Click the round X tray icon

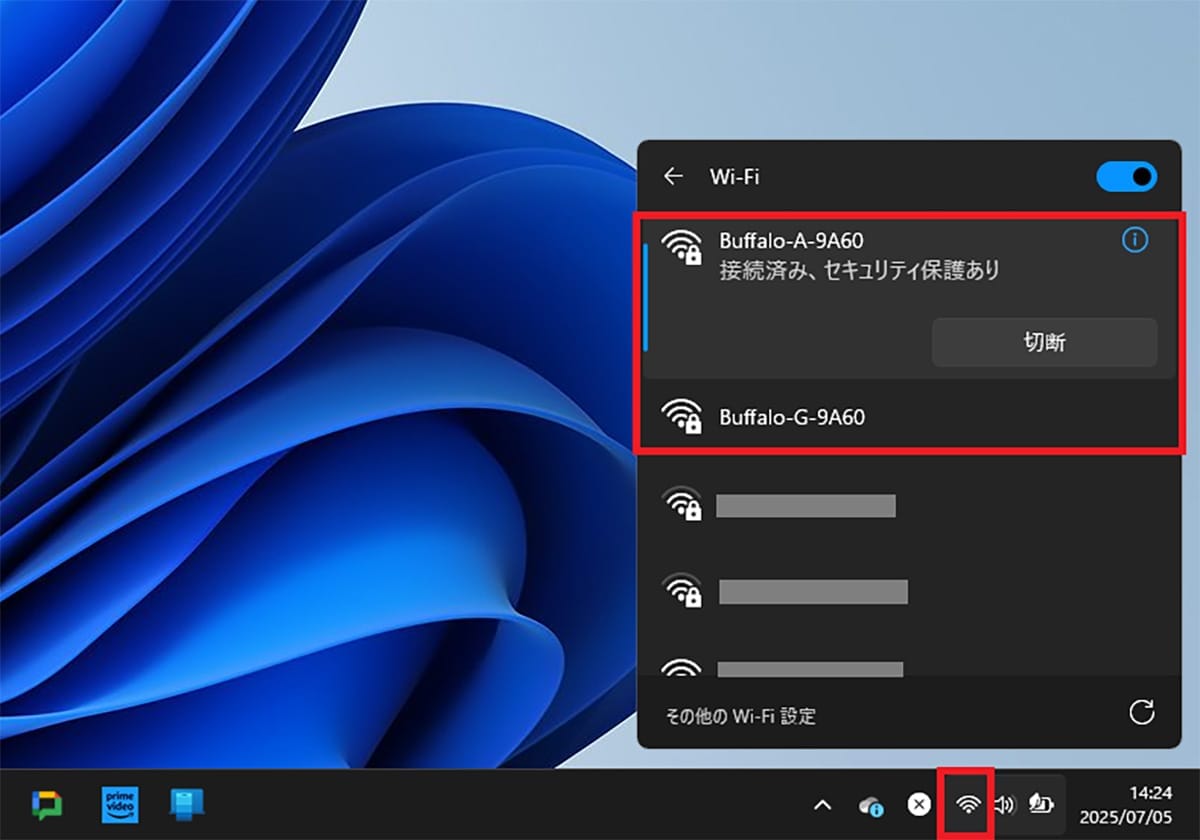919,804
